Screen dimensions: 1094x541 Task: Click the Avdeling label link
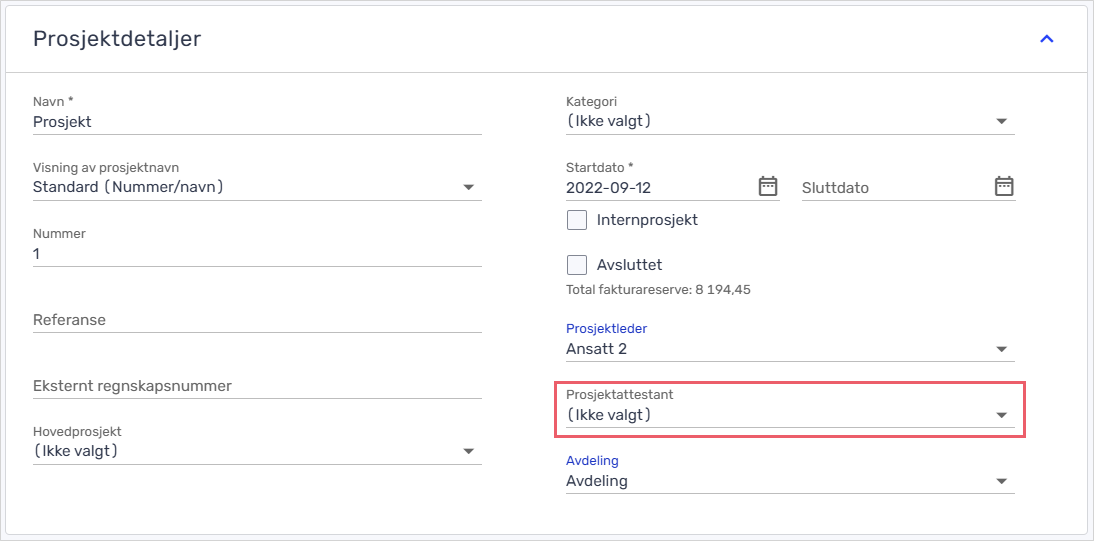pos(592,461)
